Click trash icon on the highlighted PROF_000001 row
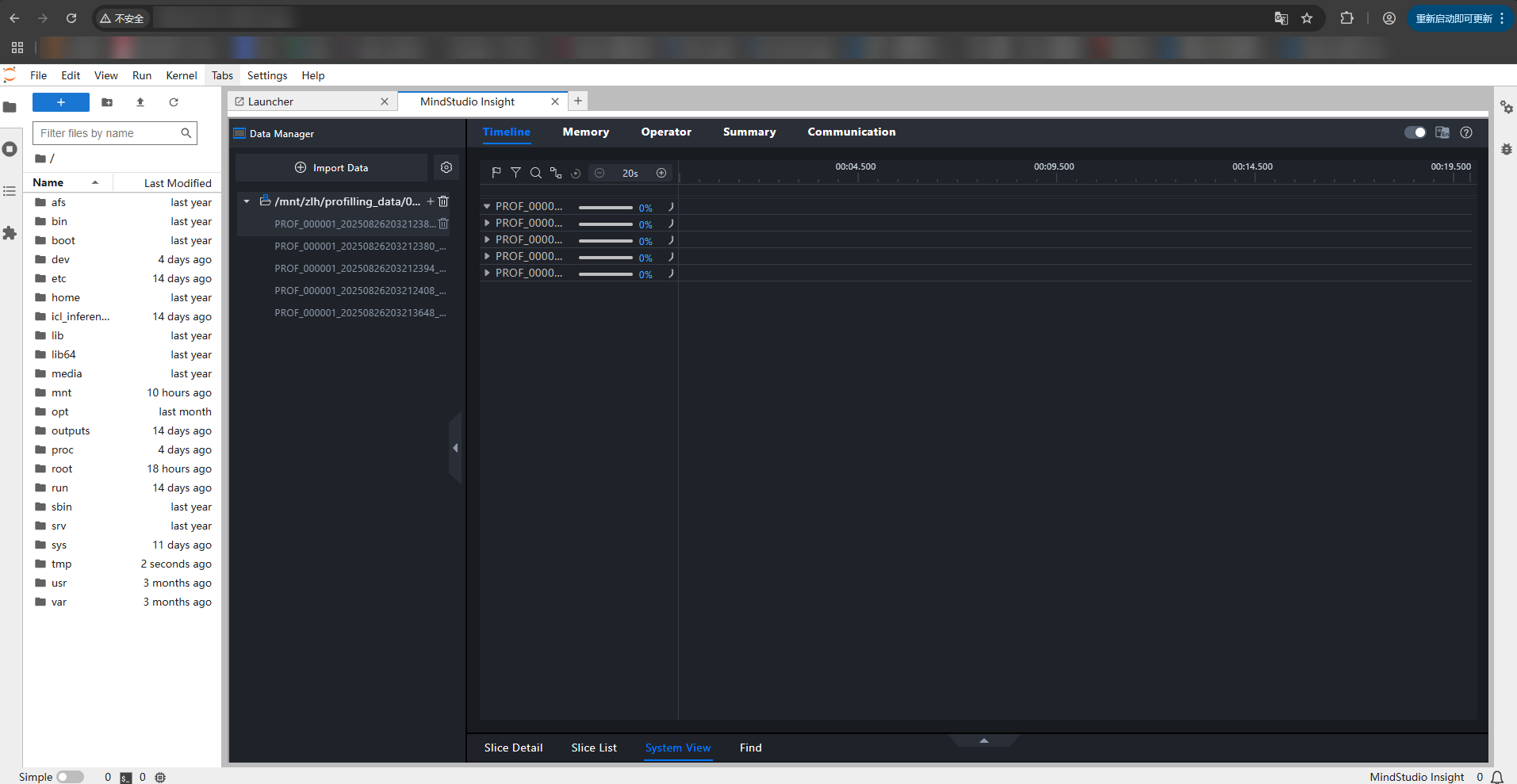Screen dimensions: 1517x784 point(443,224)
